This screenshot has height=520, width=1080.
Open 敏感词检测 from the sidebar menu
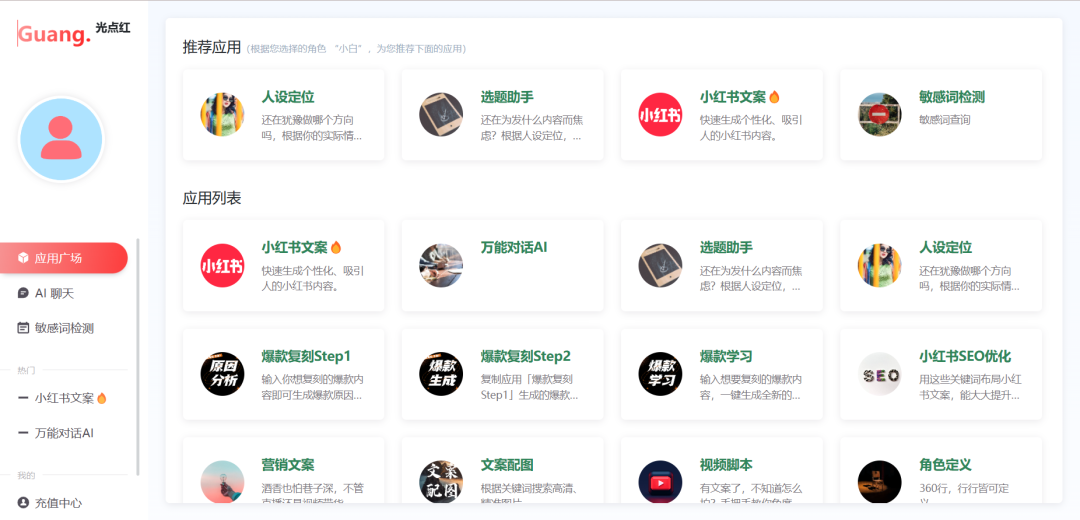coord(64,328)
